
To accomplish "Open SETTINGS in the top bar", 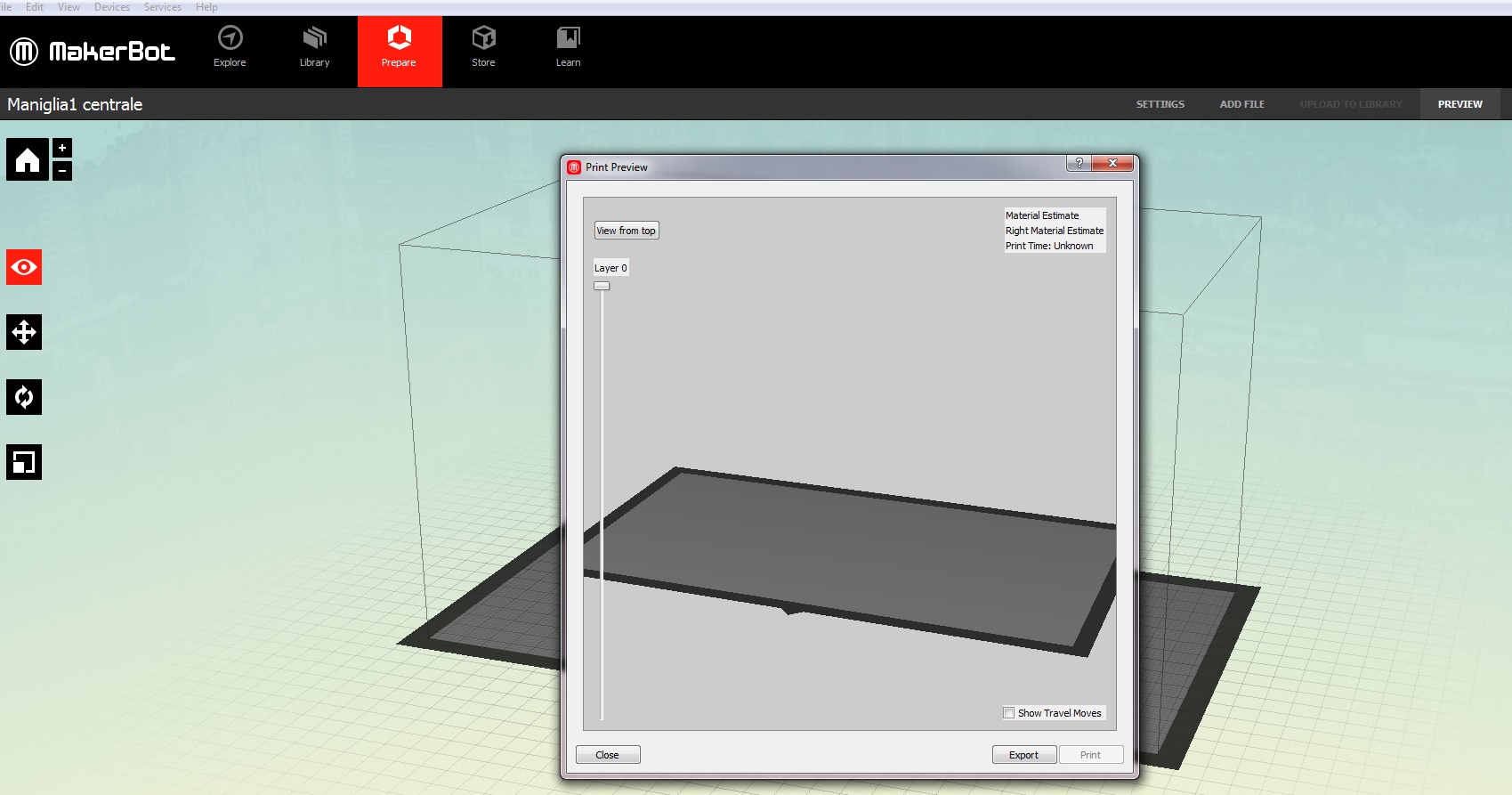I will pyautogui.click(x=1160, y=104).
